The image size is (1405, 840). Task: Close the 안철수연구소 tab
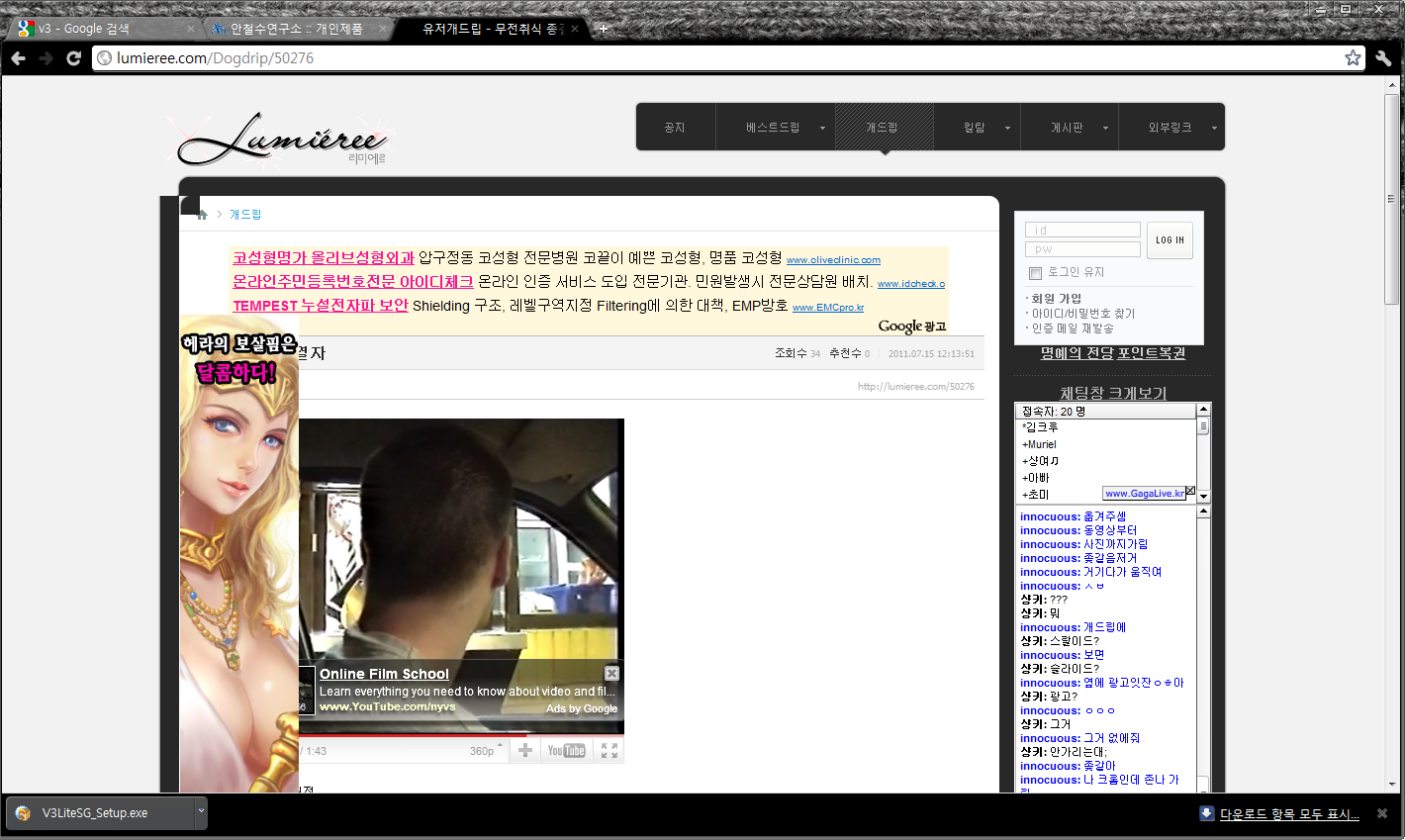pos(383,29)
